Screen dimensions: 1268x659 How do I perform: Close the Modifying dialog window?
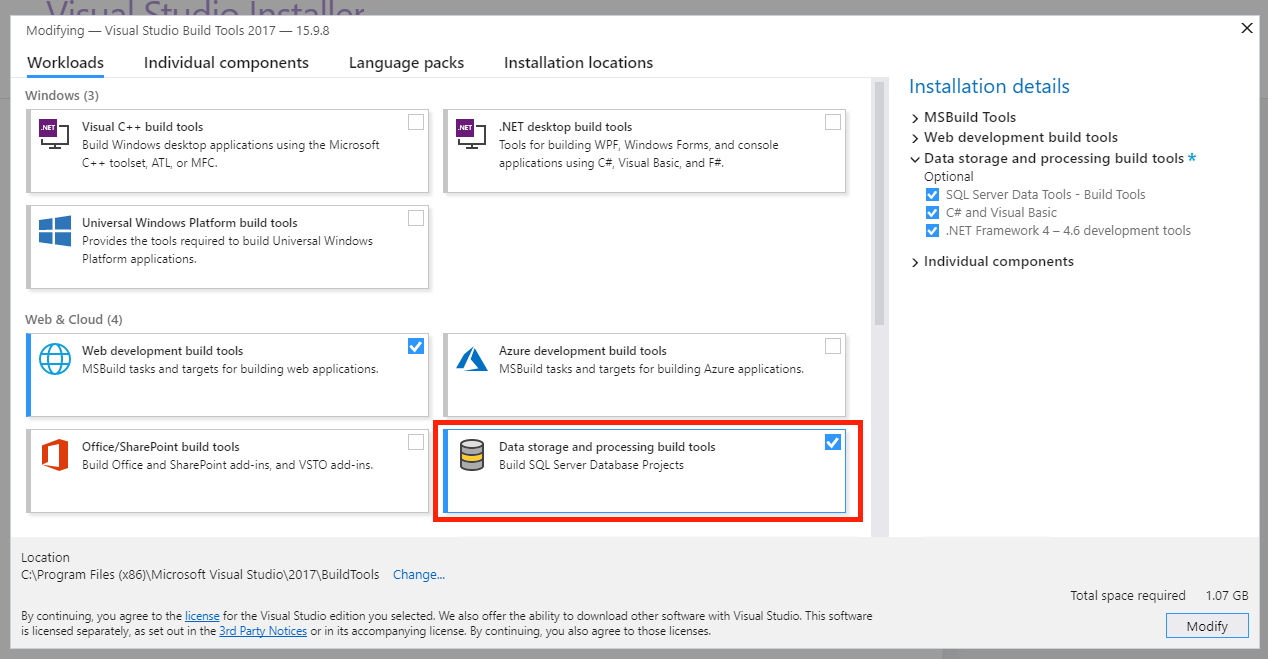(x=1246, y=28)
